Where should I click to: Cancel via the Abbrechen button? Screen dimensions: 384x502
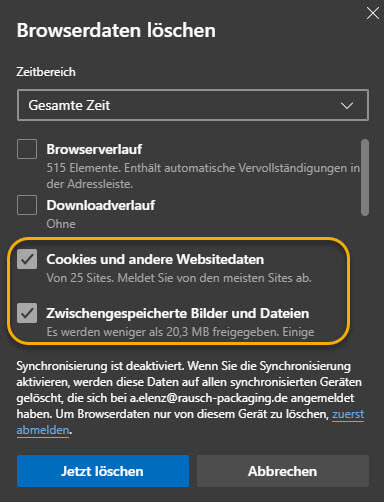283,471
